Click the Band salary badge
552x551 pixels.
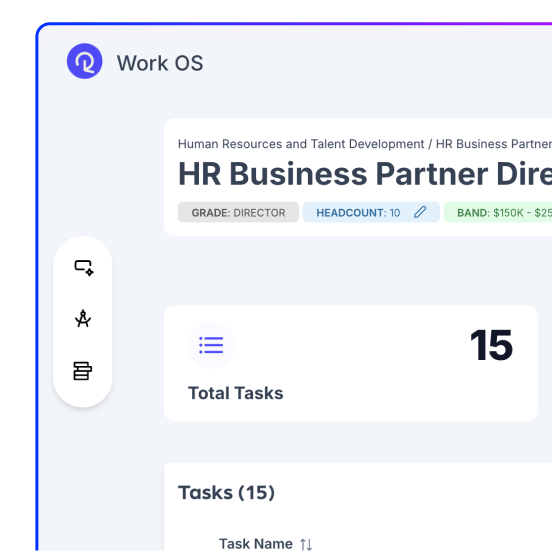click(498, 212)
